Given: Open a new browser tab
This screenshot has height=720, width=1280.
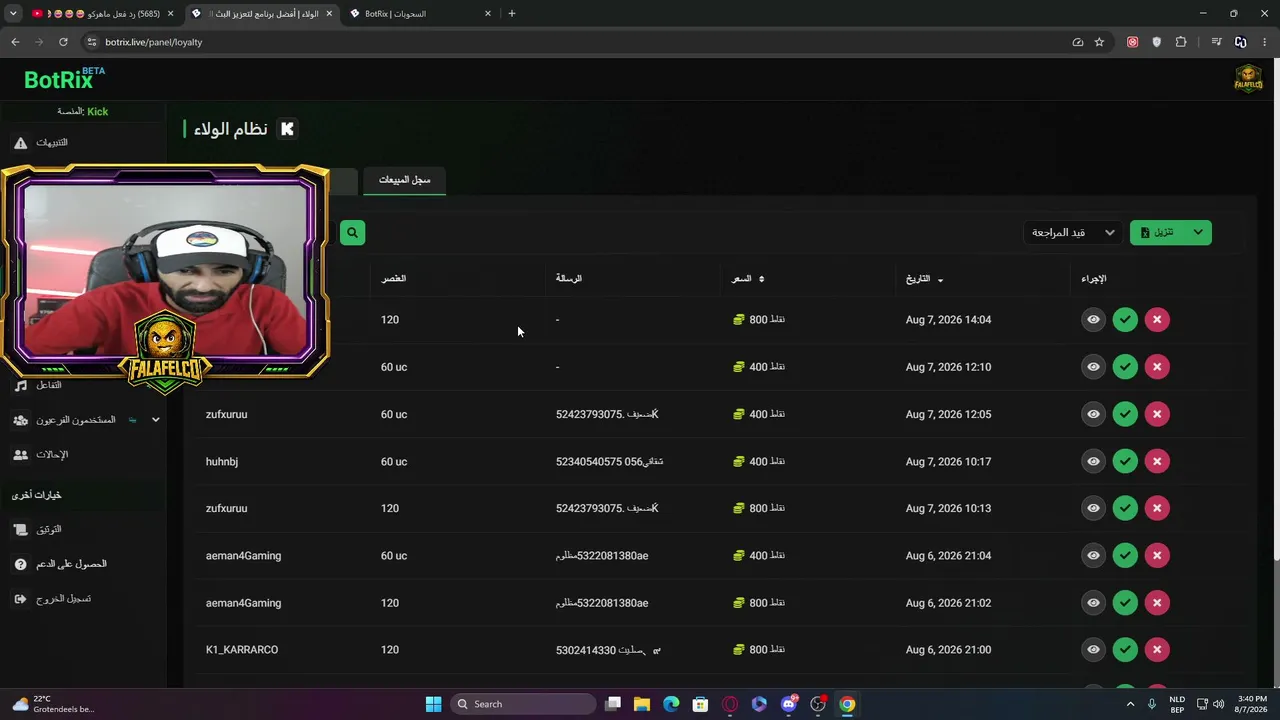Looking at the screenshot, I should [x=512, y=13].
